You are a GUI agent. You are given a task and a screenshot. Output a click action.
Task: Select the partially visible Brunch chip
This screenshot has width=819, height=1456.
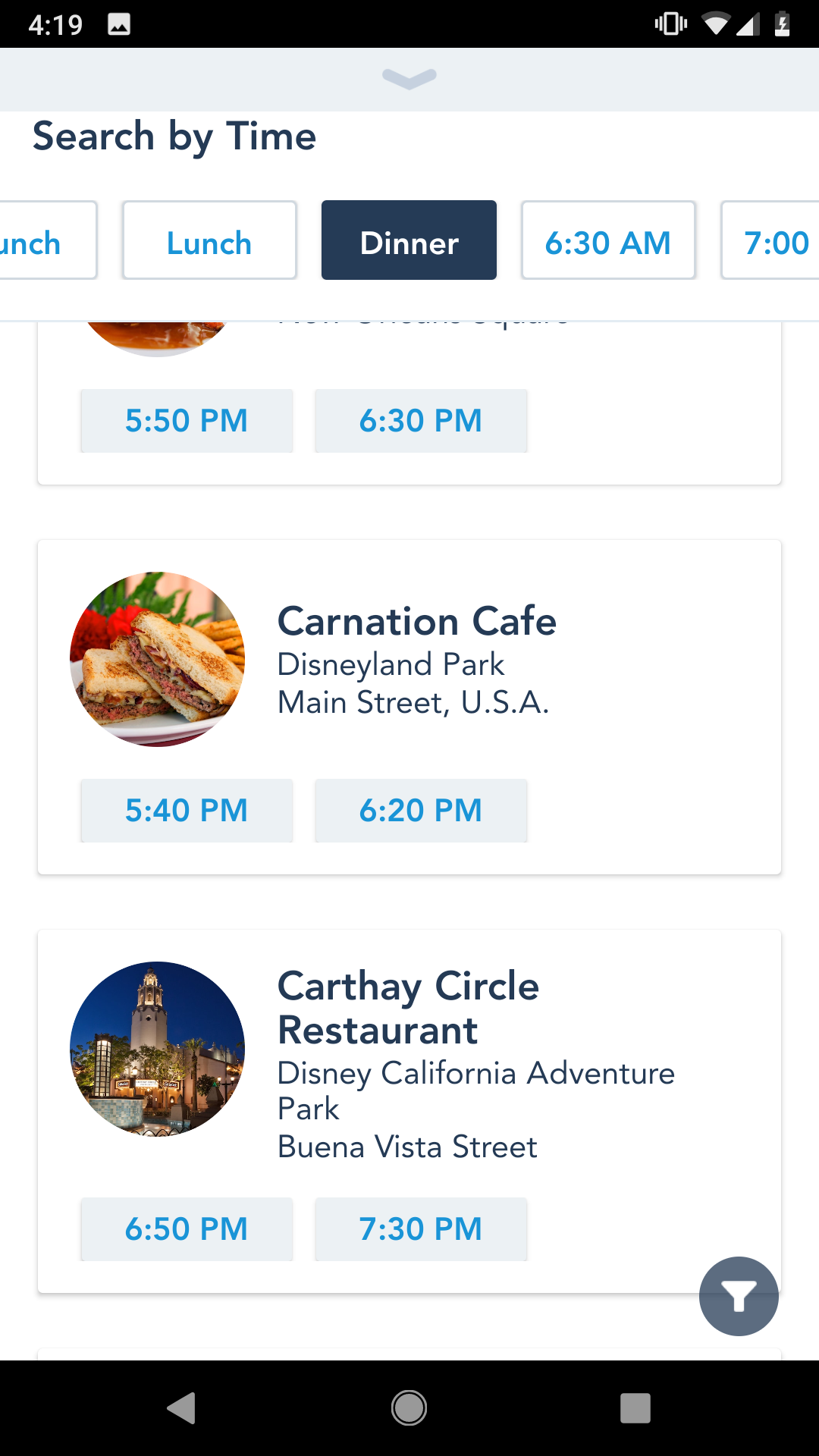click(42, 240)
